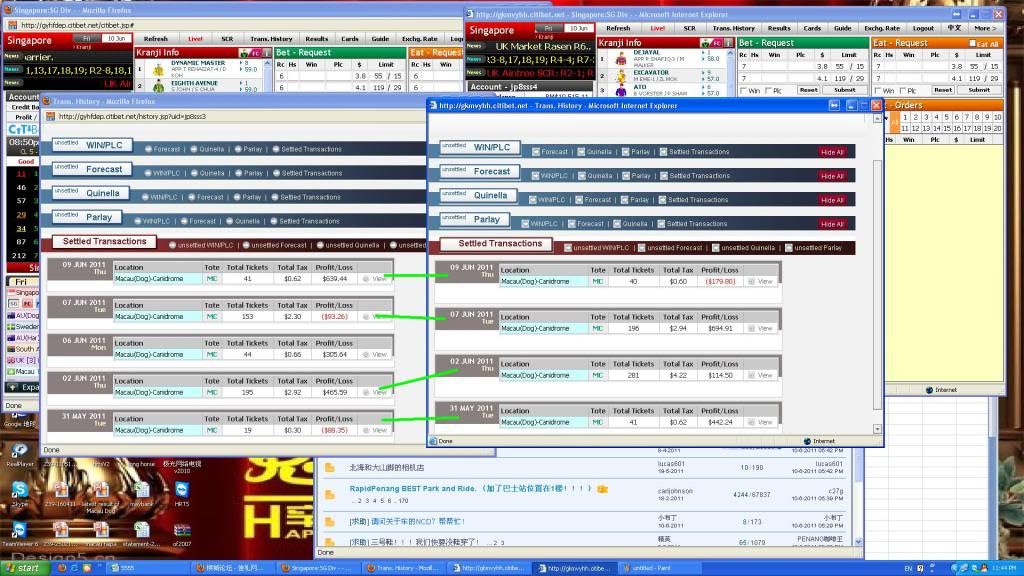Tick the Plc checkbox in IE Eat - Request
This screenshot has height=576, width=1024.
(x=903, y=90)
